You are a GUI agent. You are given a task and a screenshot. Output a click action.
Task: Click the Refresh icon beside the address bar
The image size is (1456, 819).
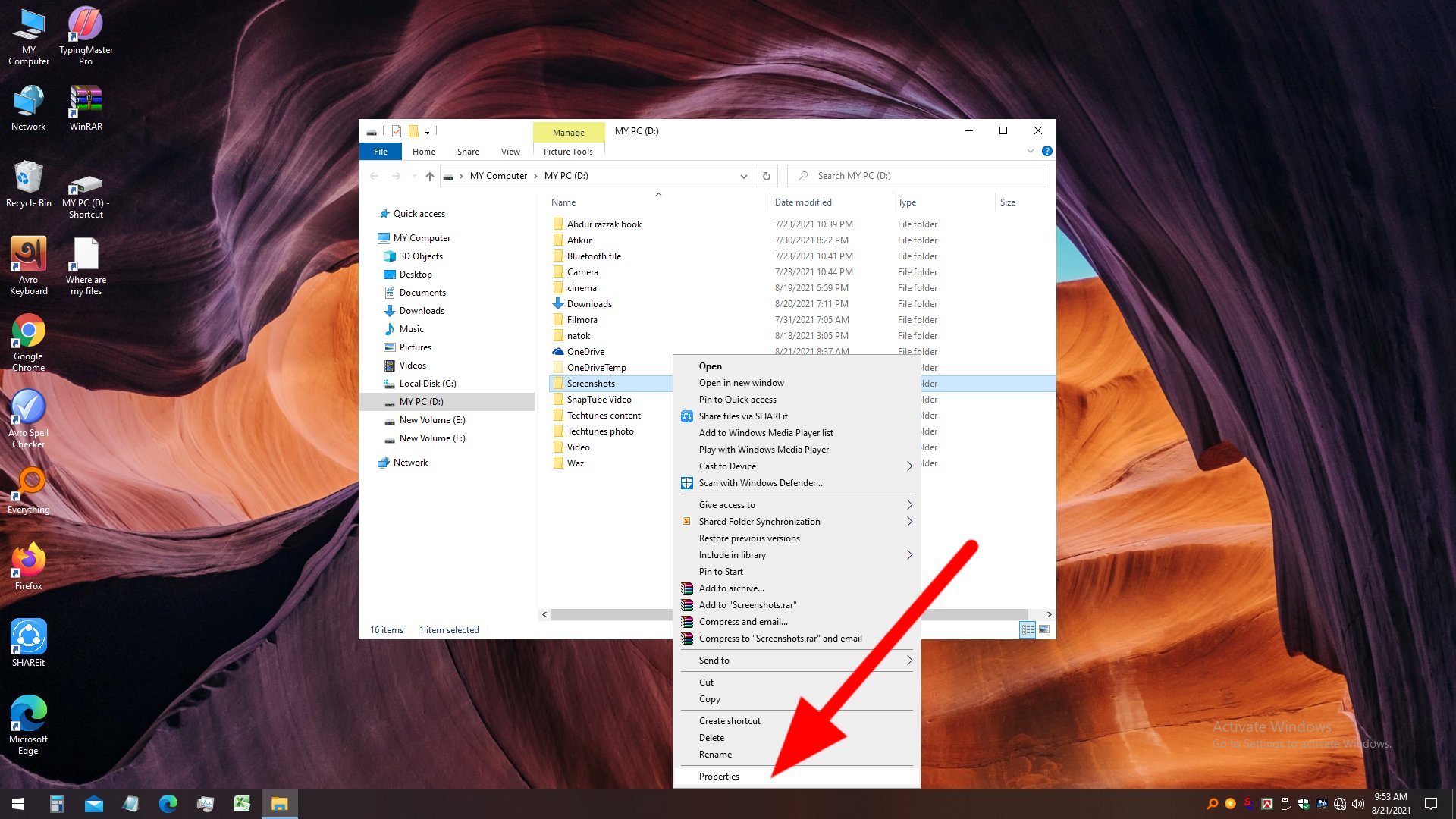click(x=766, y=175)
